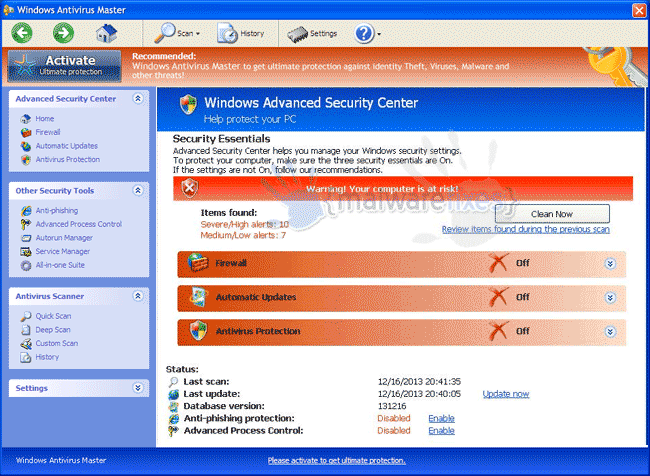This screenshot has height=476, width=650.
Task: Click the green Forward arrow icon
Action: (x=63, y=33)
